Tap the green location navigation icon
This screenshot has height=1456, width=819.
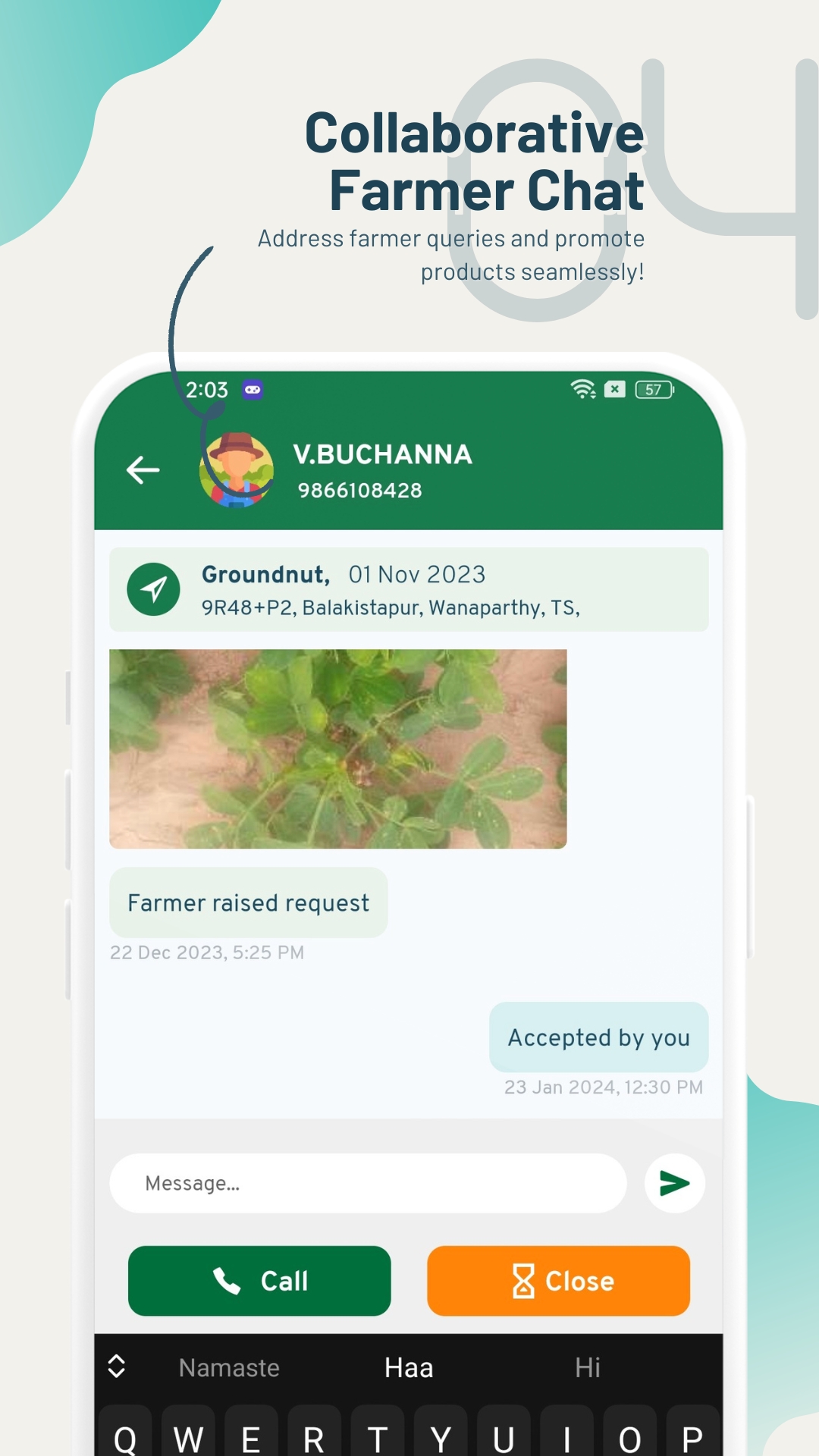pyautogui.click(x=153, y=589)
